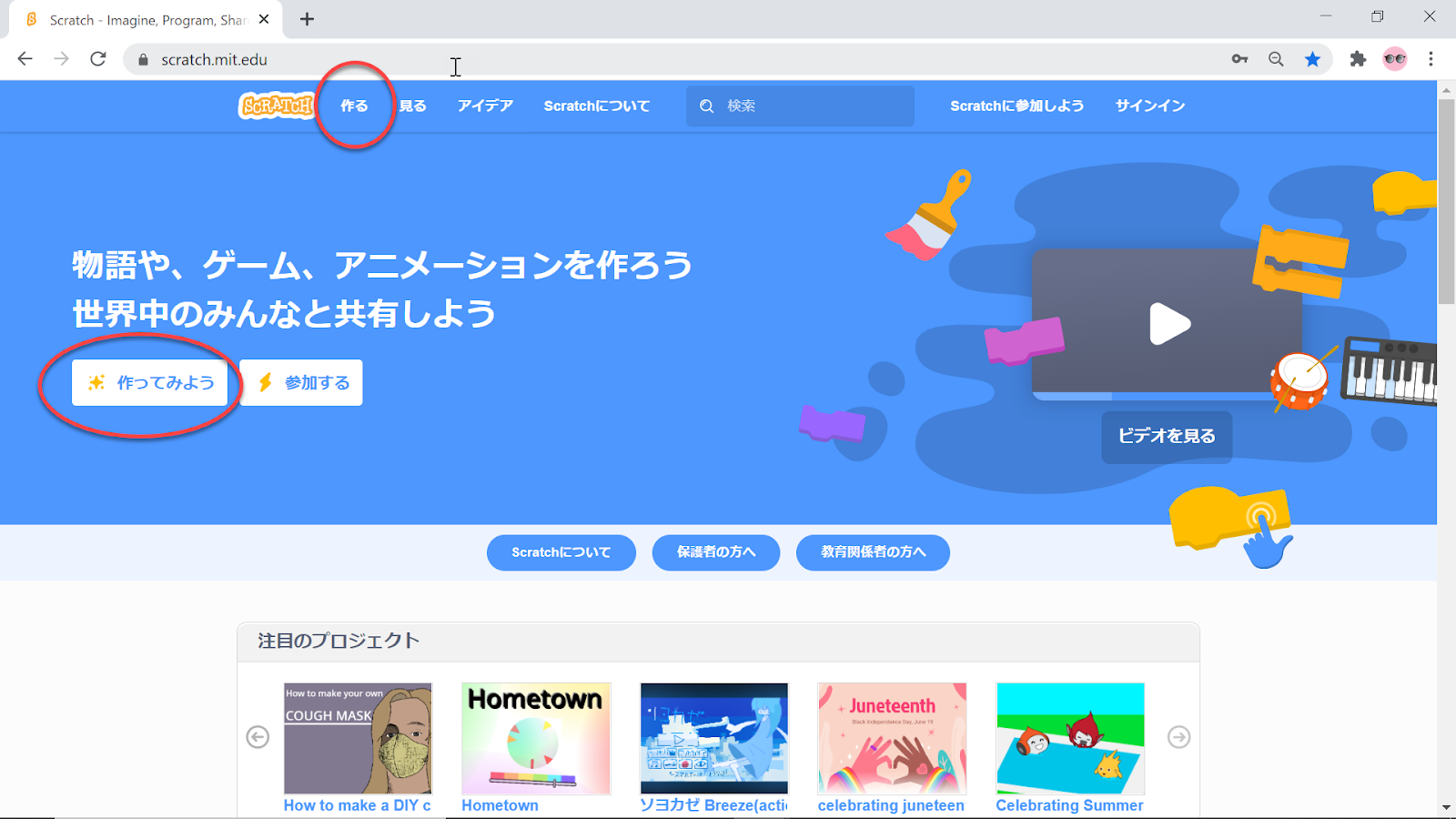This screenshot has height=819, width=1456.
Task: Click the ソヨカゼ Breeze title link
Action: (x=713, y=805)
